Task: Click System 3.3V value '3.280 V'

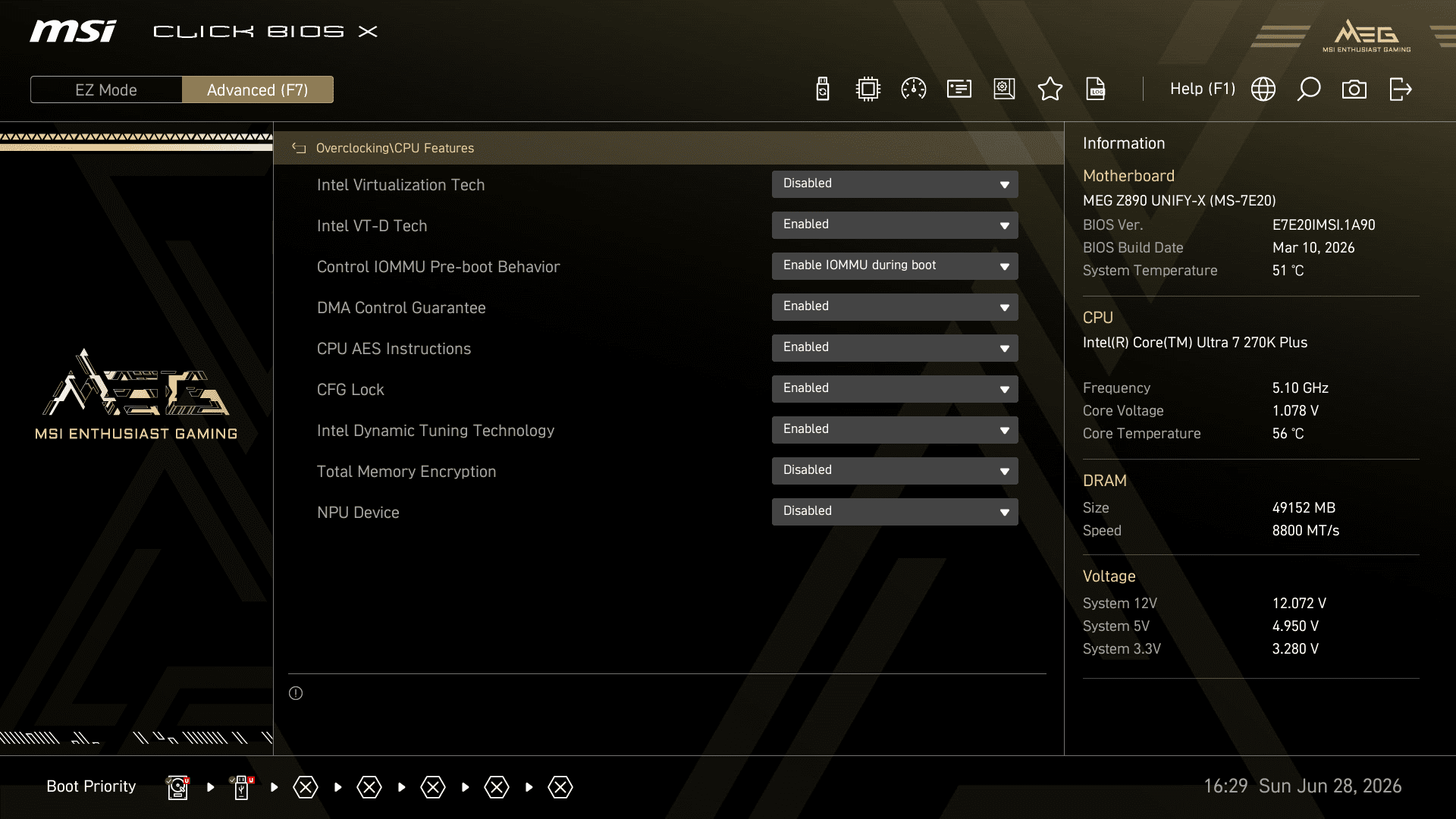Action: [1295, 649]
